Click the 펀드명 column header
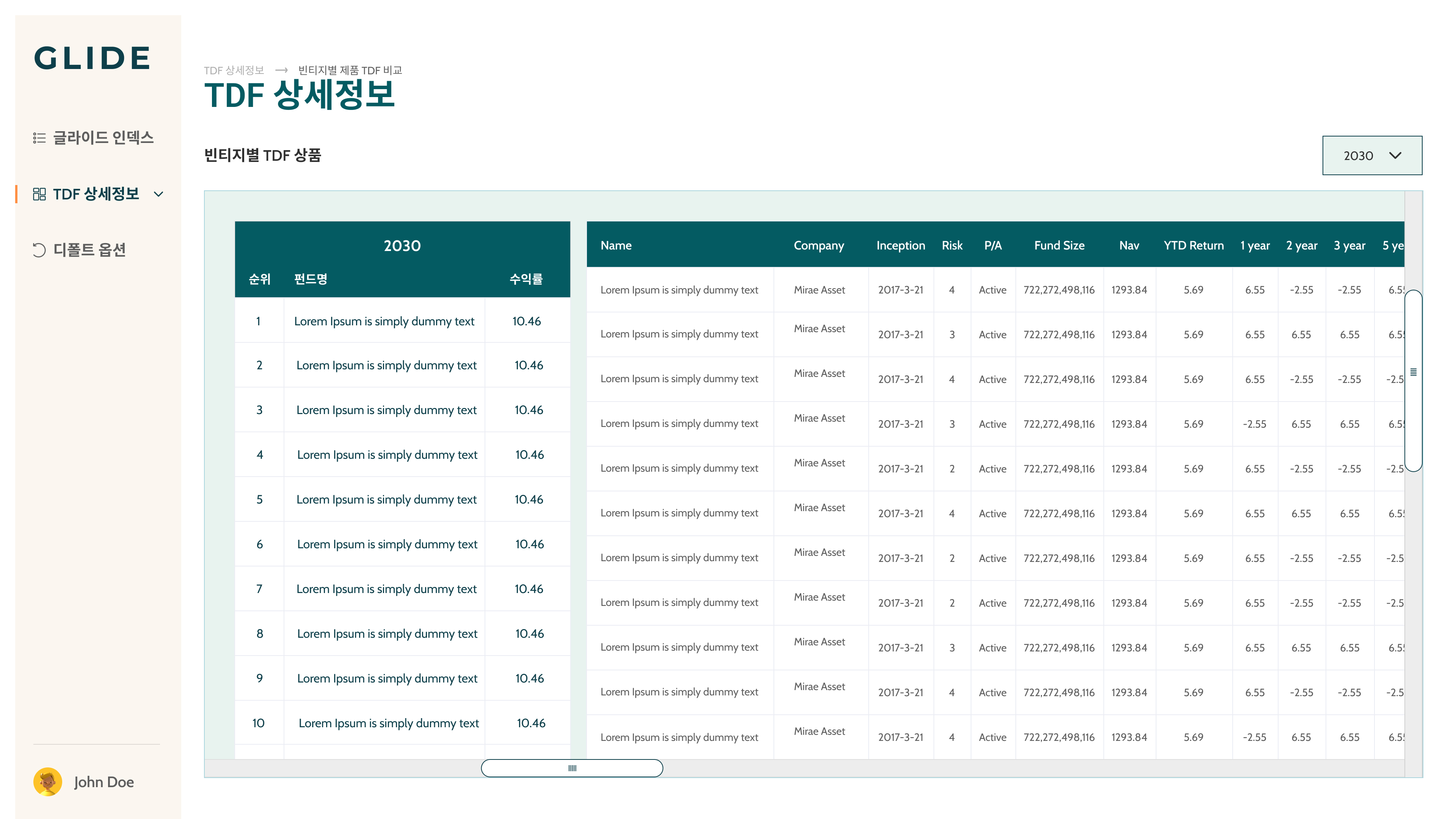This screenshot has height=819, width=1456. (x=311, y=279)
